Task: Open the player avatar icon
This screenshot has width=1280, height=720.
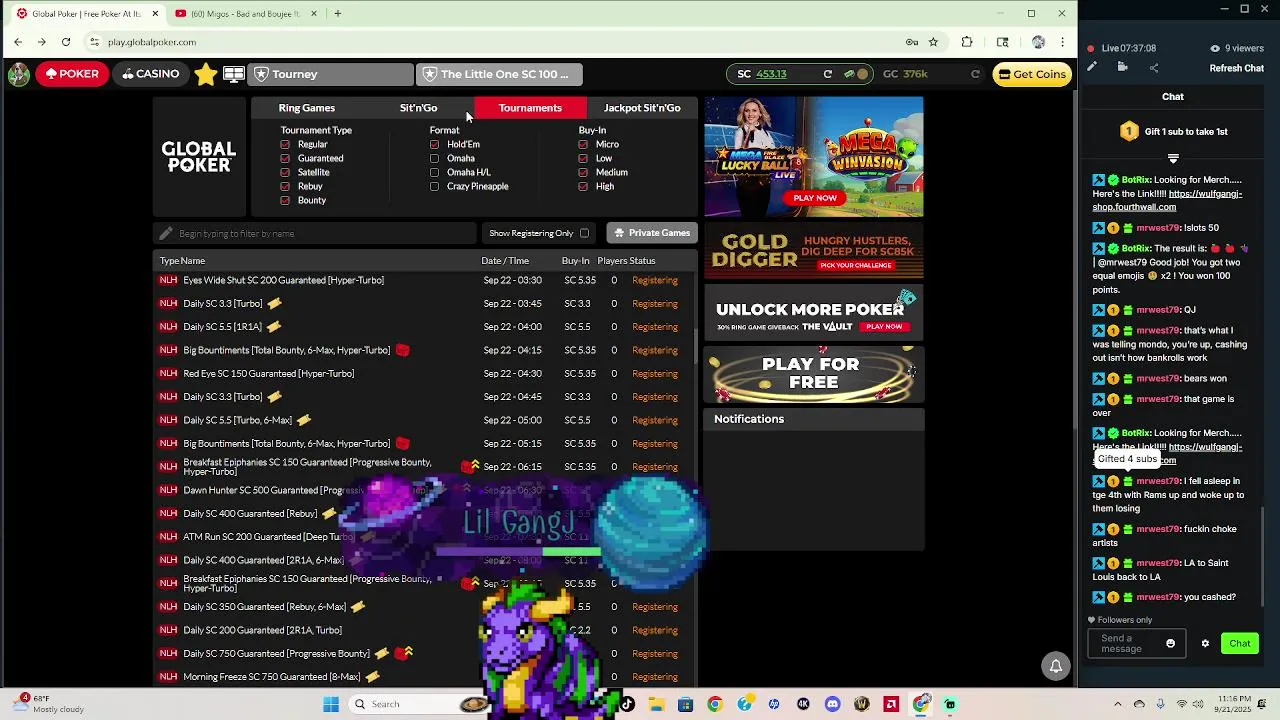Action: point(18,74)
